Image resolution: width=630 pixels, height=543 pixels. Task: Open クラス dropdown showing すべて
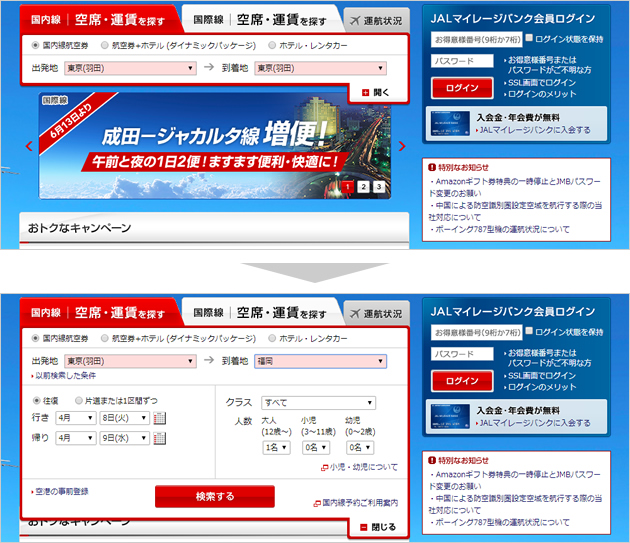[318, 403]
